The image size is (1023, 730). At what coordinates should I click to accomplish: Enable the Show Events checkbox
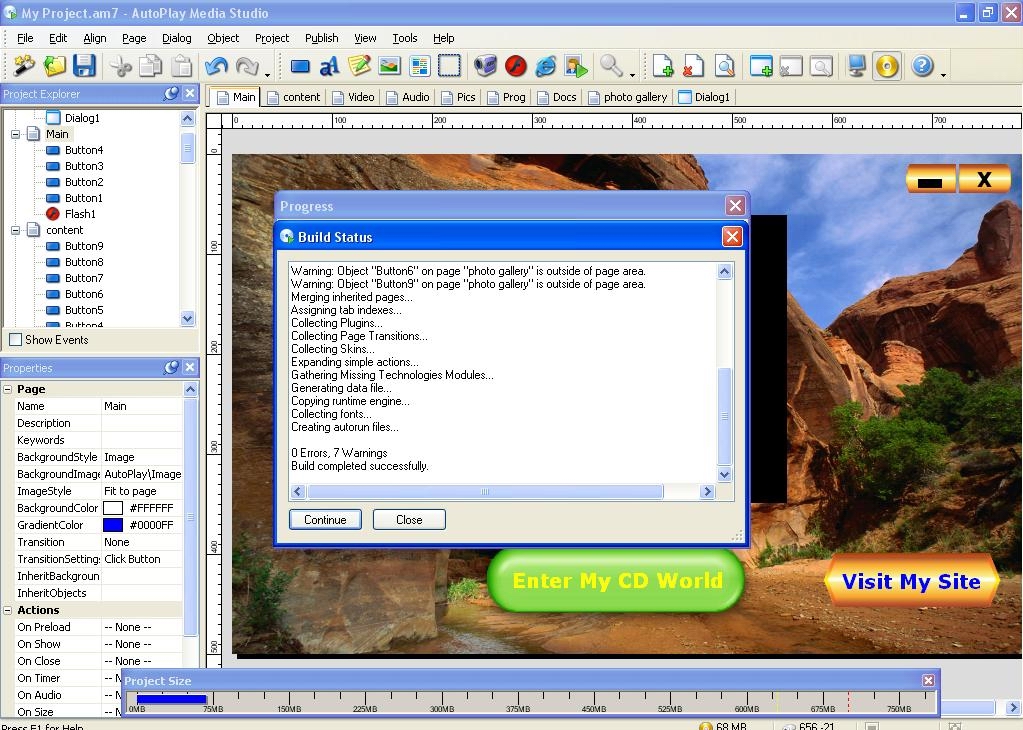[x=16, y=340]
